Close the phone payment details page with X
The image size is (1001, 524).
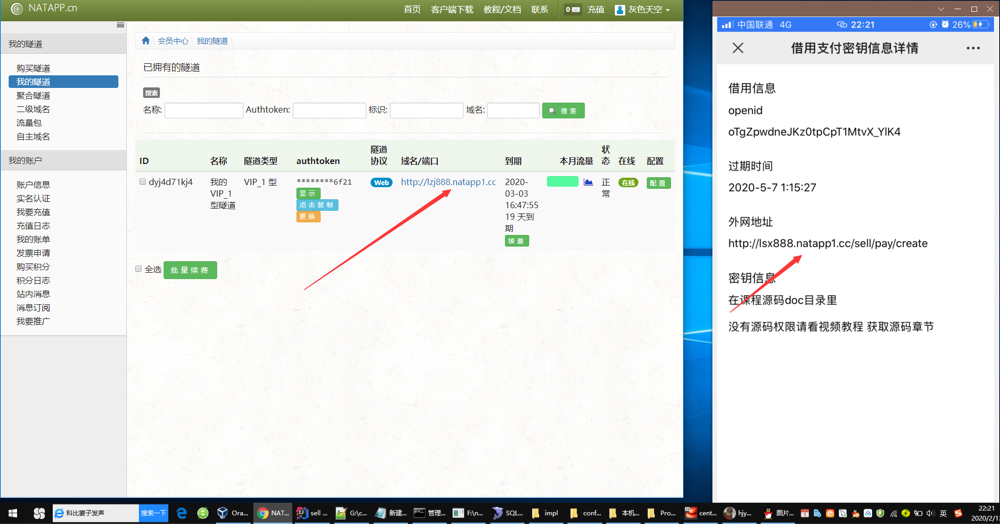(738, 48)
